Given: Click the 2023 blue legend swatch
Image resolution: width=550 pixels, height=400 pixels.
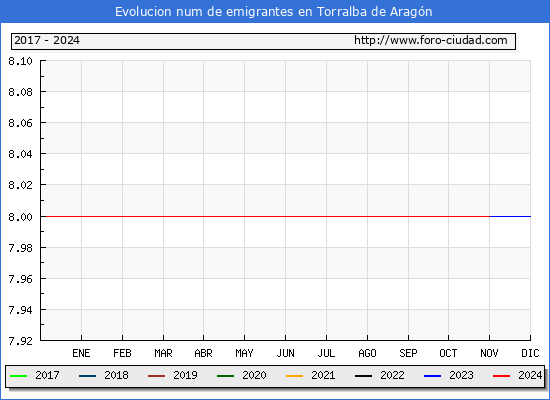Looking at the screenshot, I should pos(432,376).
